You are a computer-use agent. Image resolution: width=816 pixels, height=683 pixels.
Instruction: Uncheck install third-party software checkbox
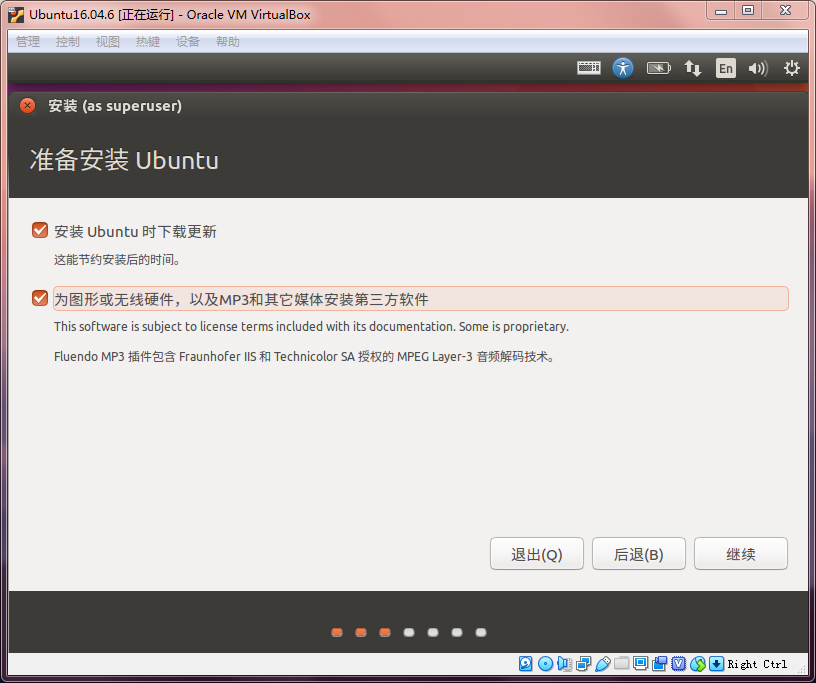coord(40,298)
